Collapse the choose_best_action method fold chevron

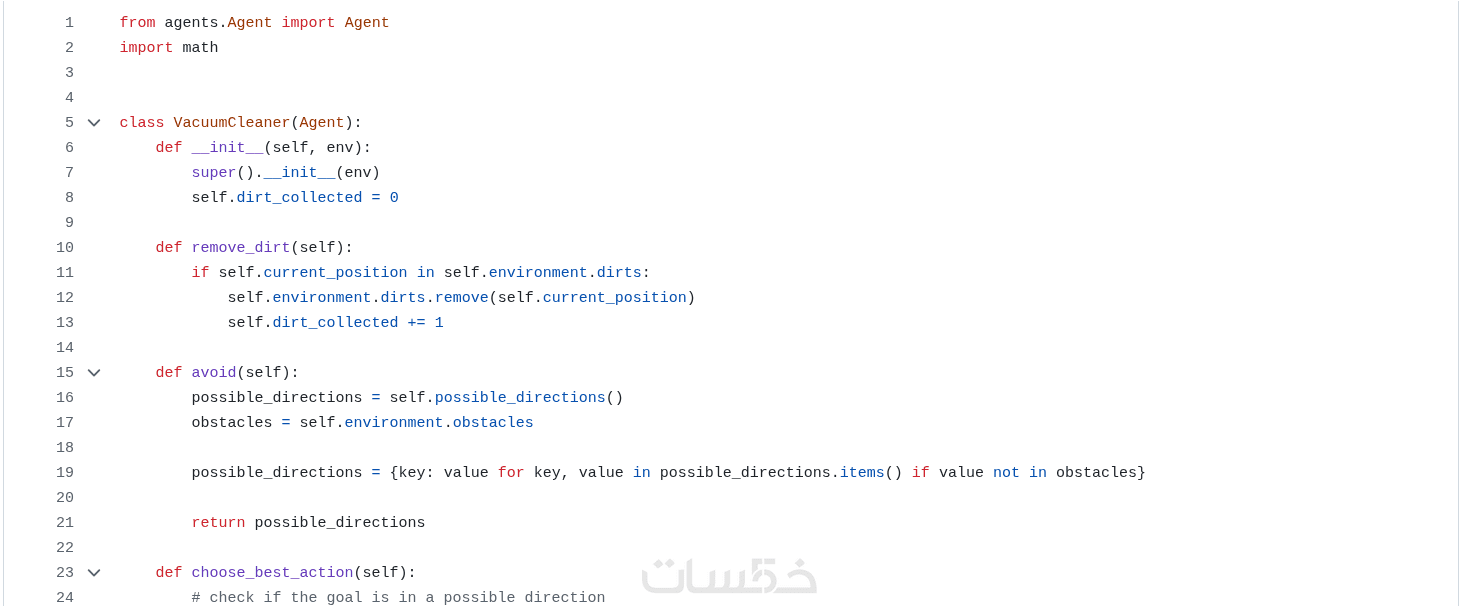coord(94,573)
